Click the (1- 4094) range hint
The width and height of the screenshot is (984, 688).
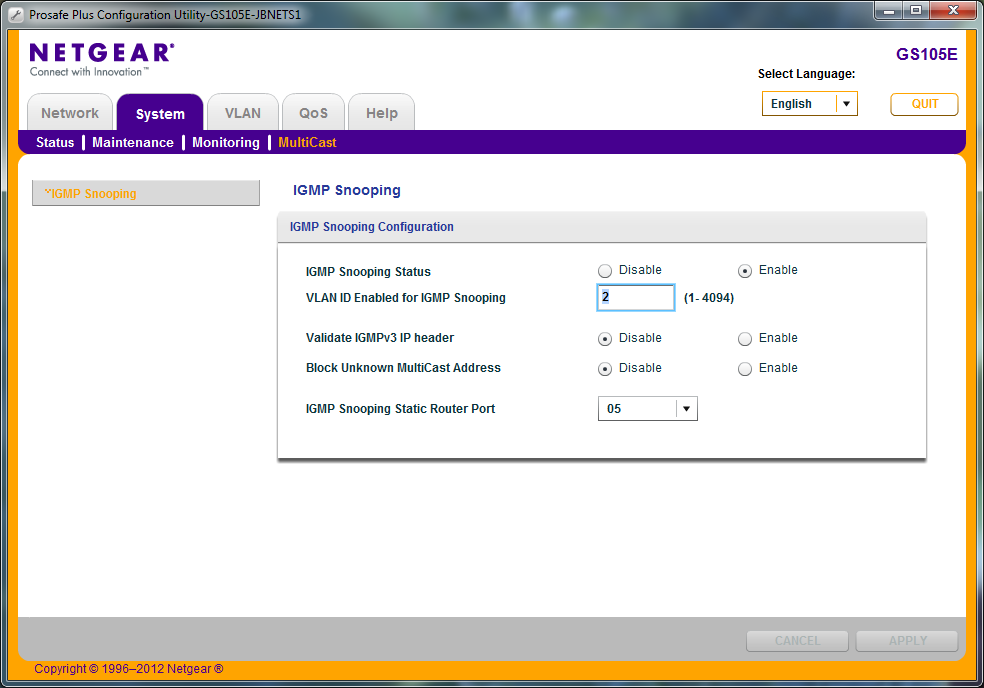coord(709,298)
